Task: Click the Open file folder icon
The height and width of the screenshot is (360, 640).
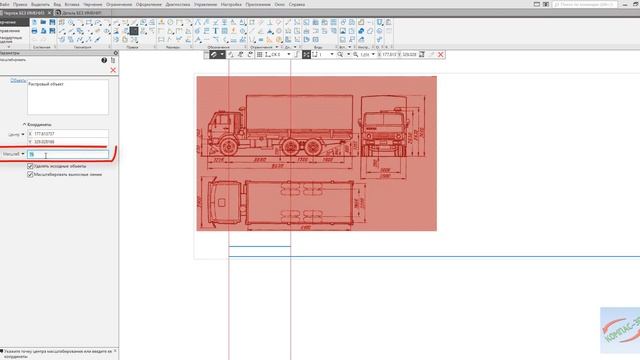Action: coord(43,22)
